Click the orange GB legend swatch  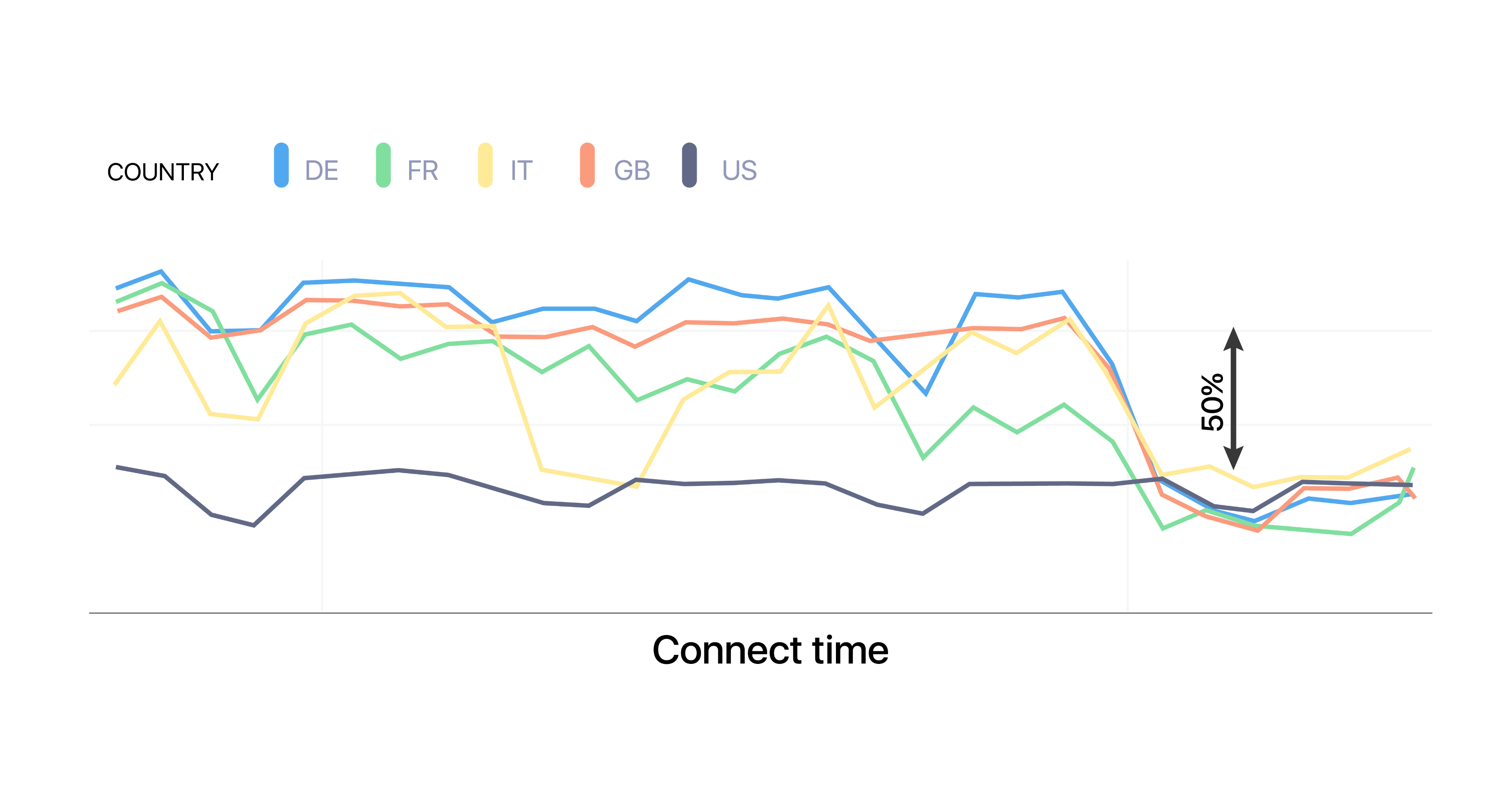tap(587, 165)
